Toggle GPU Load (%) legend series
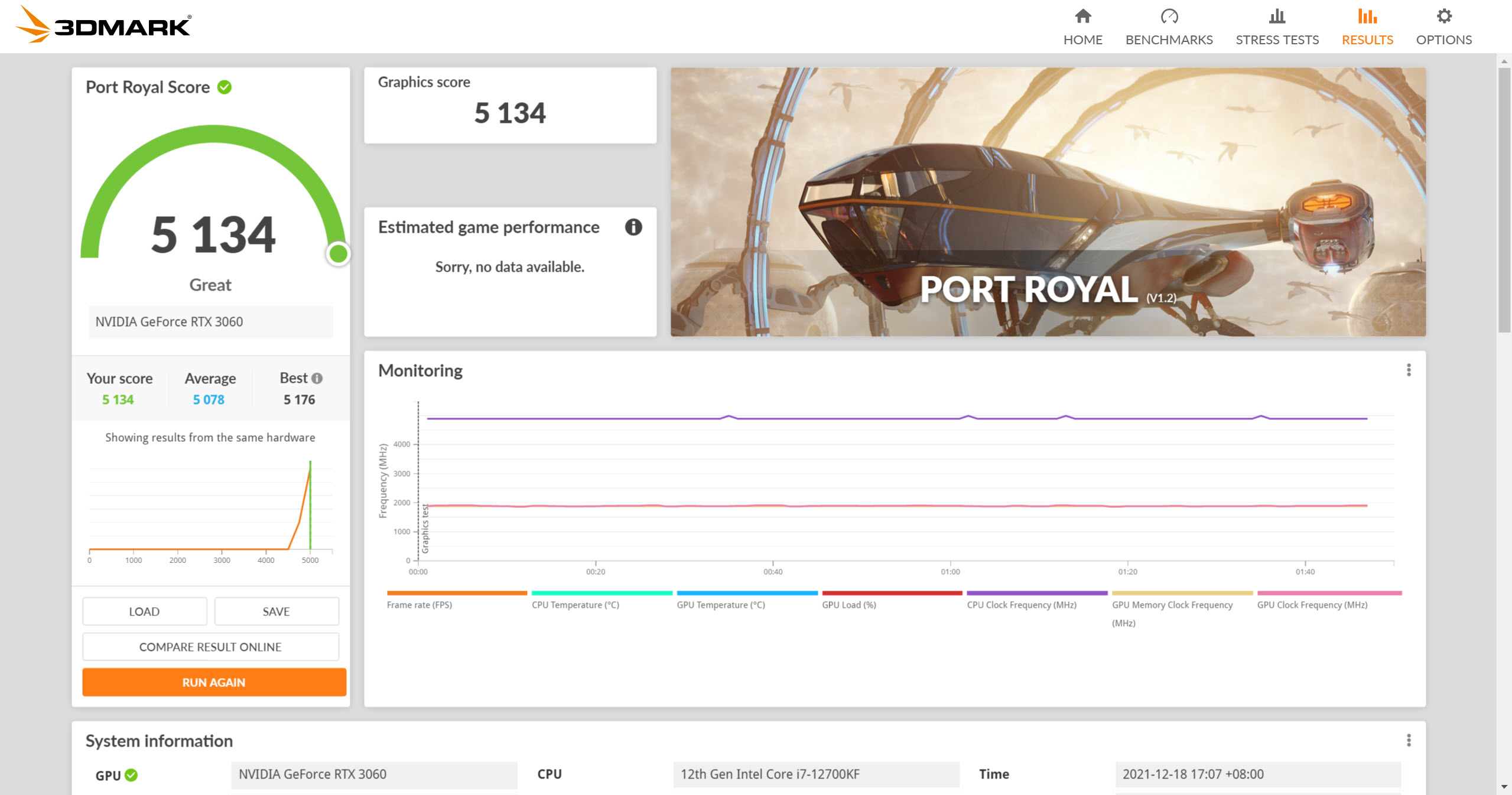Viewport: 1512px width, 795px height. tap(848, 605)
